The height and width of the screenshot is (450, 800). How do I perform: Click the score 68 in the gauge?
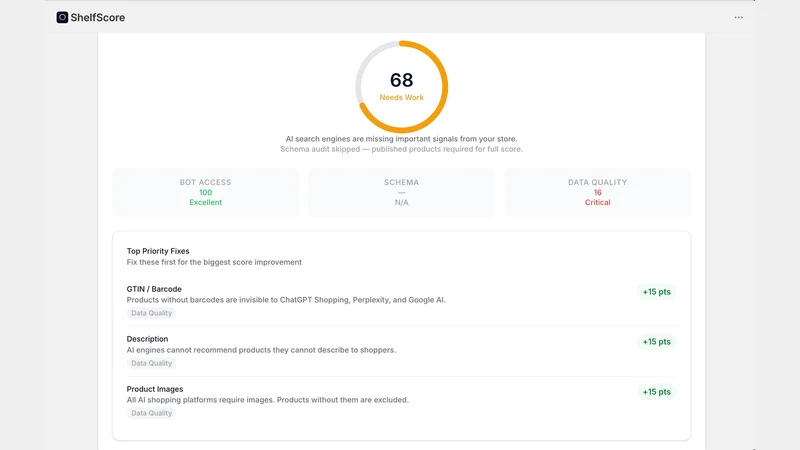[402, 80]
